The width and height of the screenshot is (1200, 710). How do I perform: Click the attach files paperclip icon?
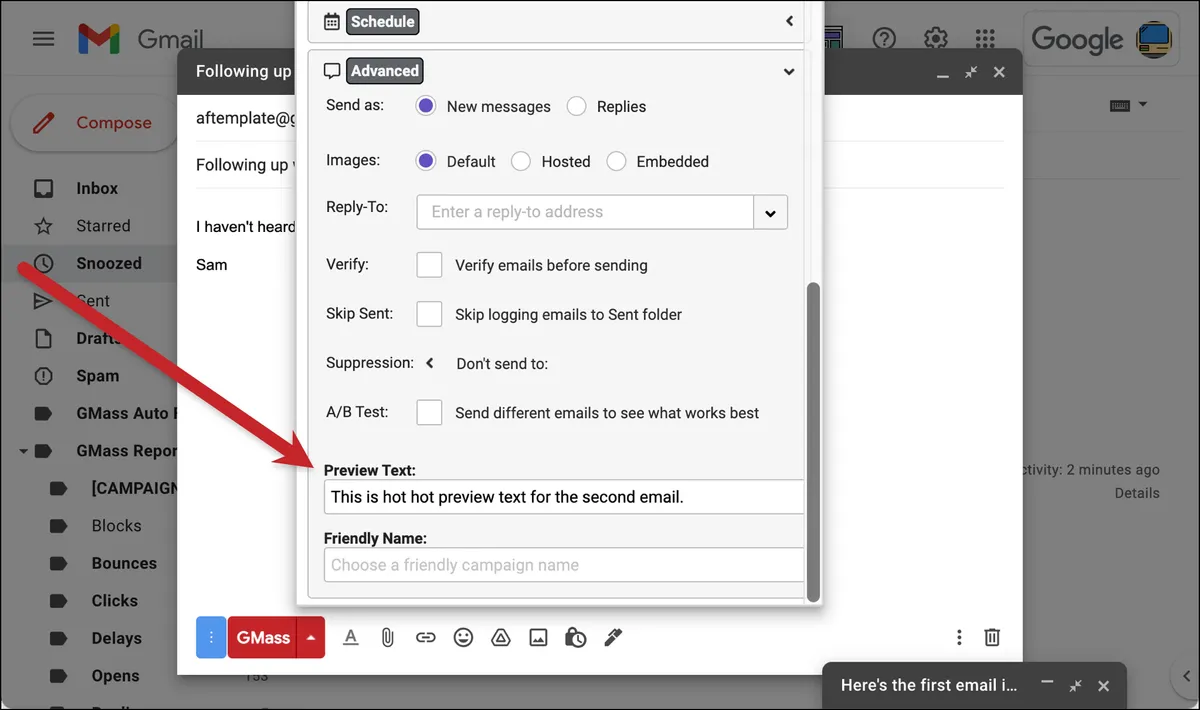pyautogui.click(x=388, y=637)
